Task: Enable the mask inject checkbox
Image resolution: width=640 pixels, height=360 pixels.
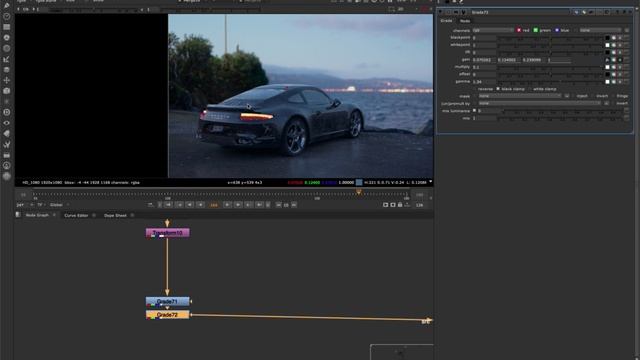Action: (x=573, y=96)
